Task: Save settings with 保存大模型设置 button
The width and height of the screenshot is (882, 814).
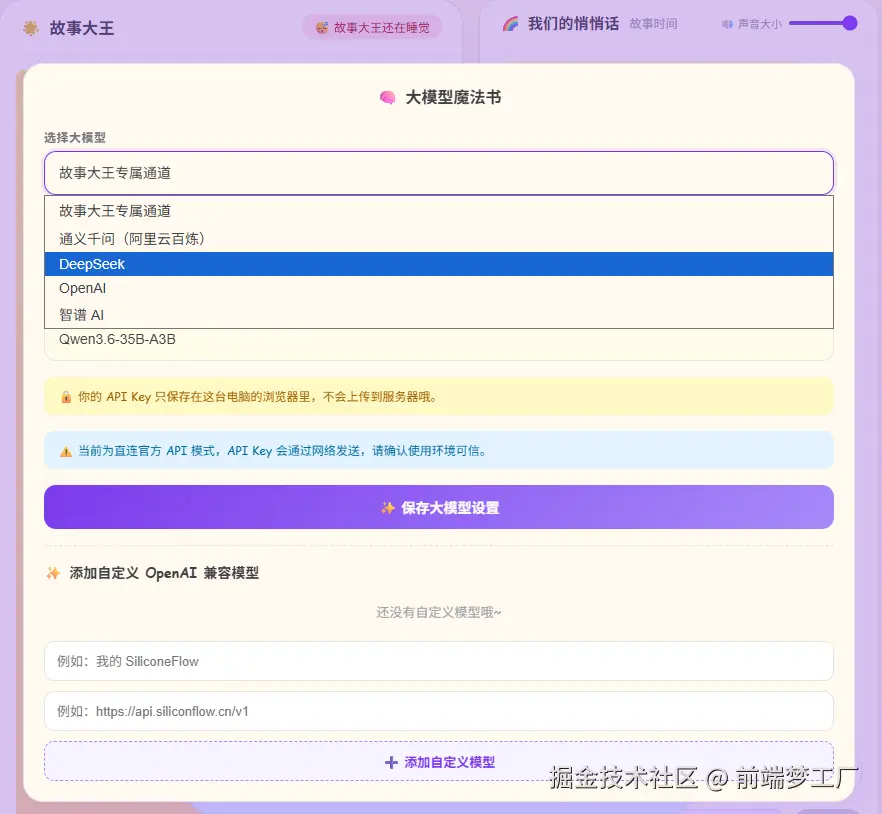Action: (x=439, y=507)
